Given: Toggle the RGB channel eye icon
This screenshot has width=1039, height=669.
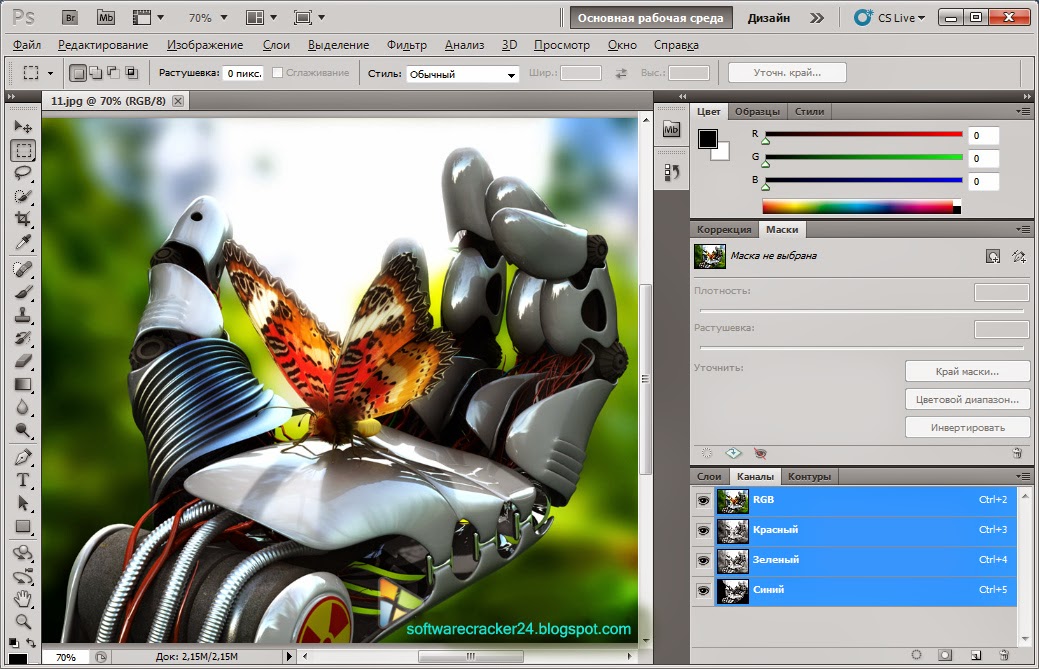Looking at the screenshot, I should click(702, 500).
